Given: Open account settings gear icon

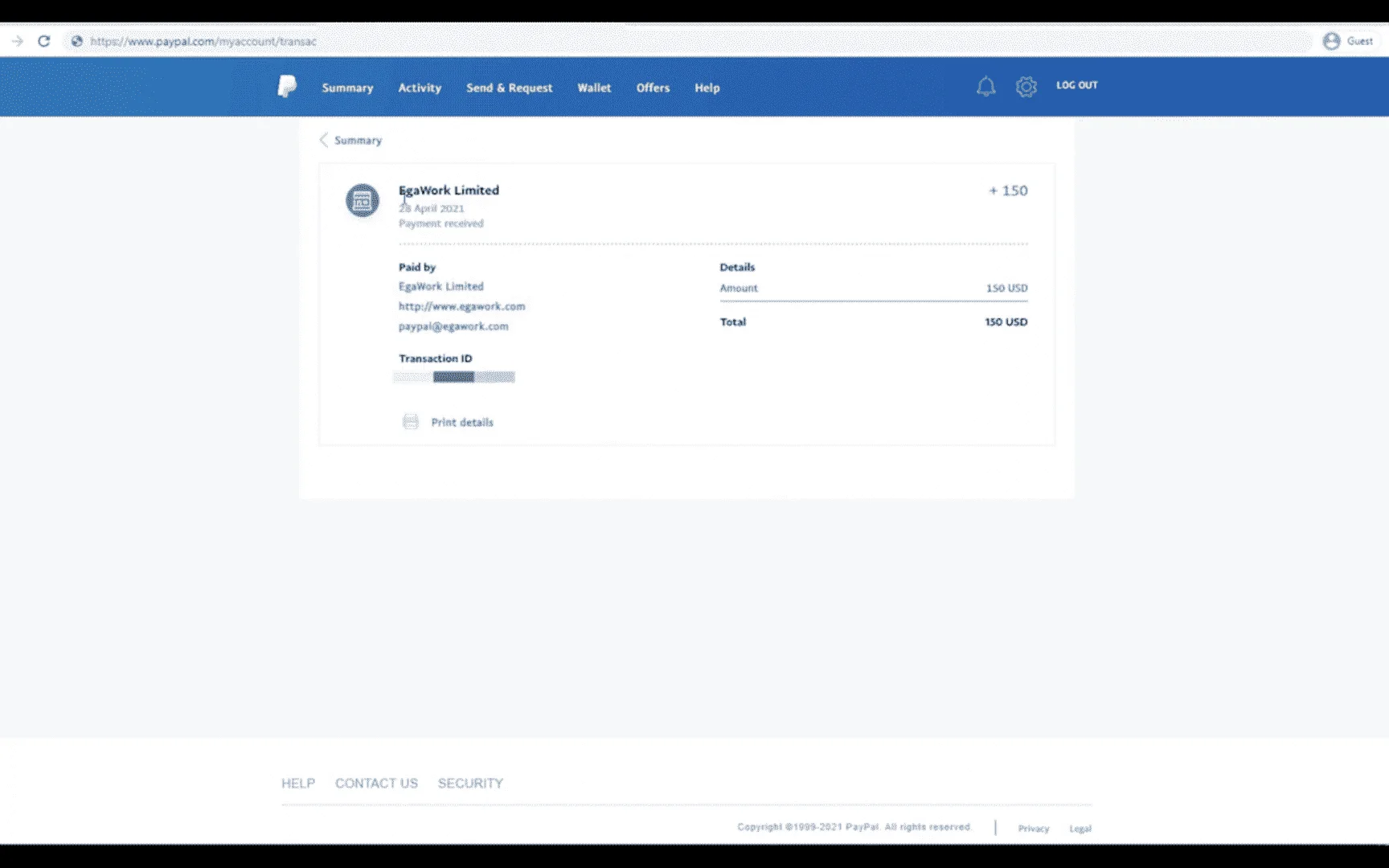Looking at the screenshot, I should click(1026, 87).
